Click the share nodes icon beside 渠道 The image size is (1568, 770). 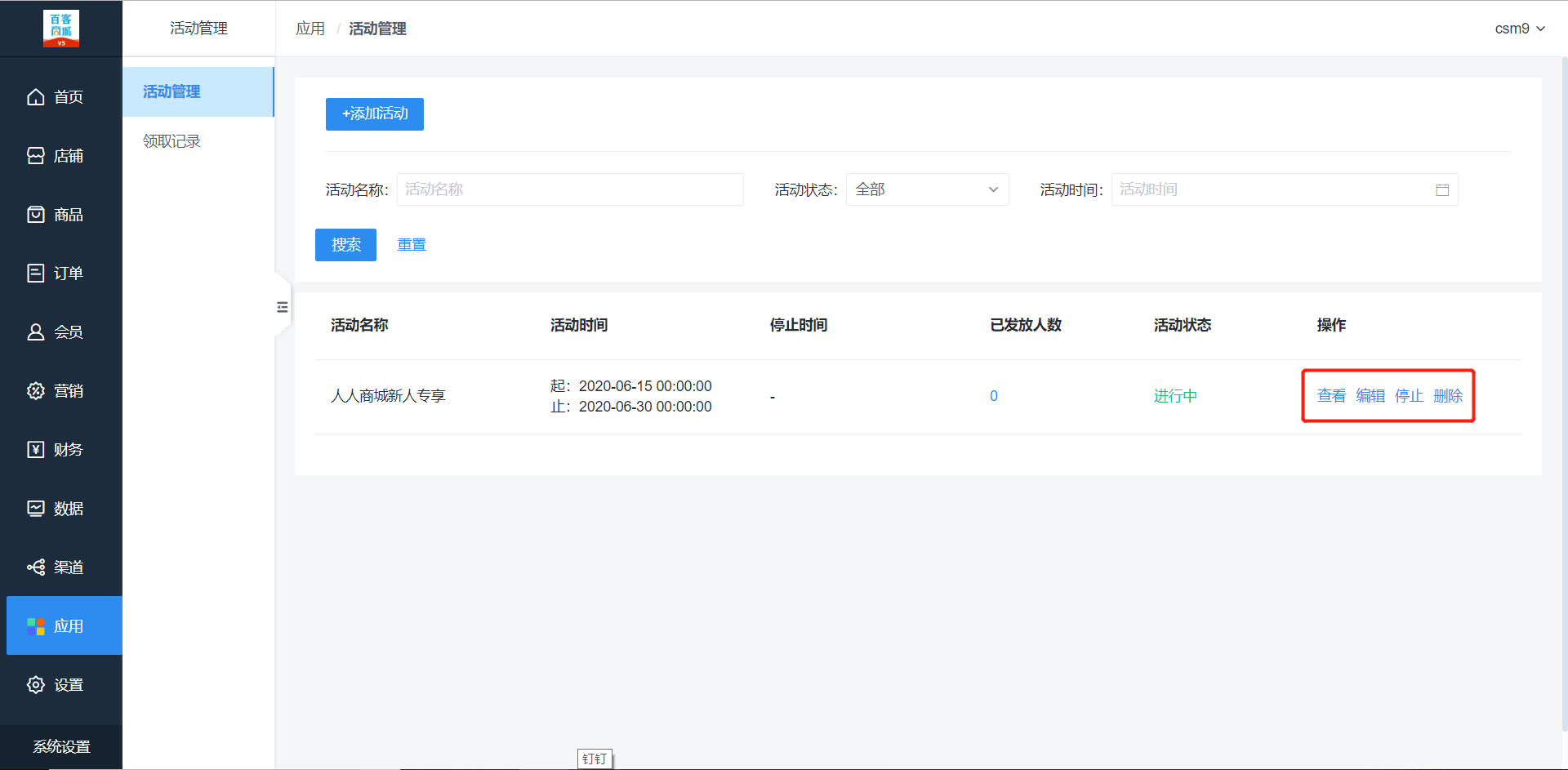tap(36, 567)
